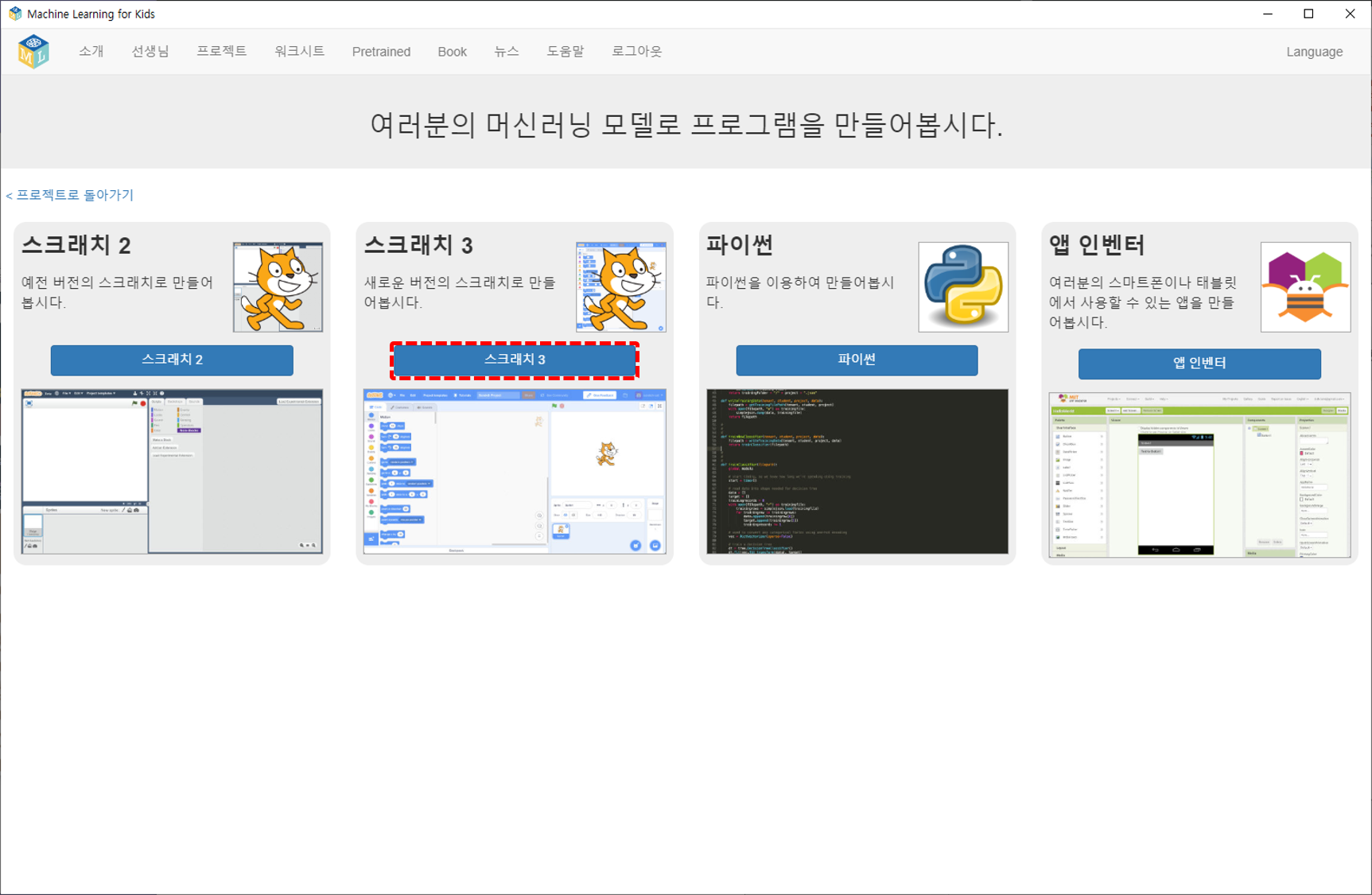Select 로그아웃 in the navbar
Image resolution: width=1372 pixels, height=895 pixels.
tap(636, 52)
